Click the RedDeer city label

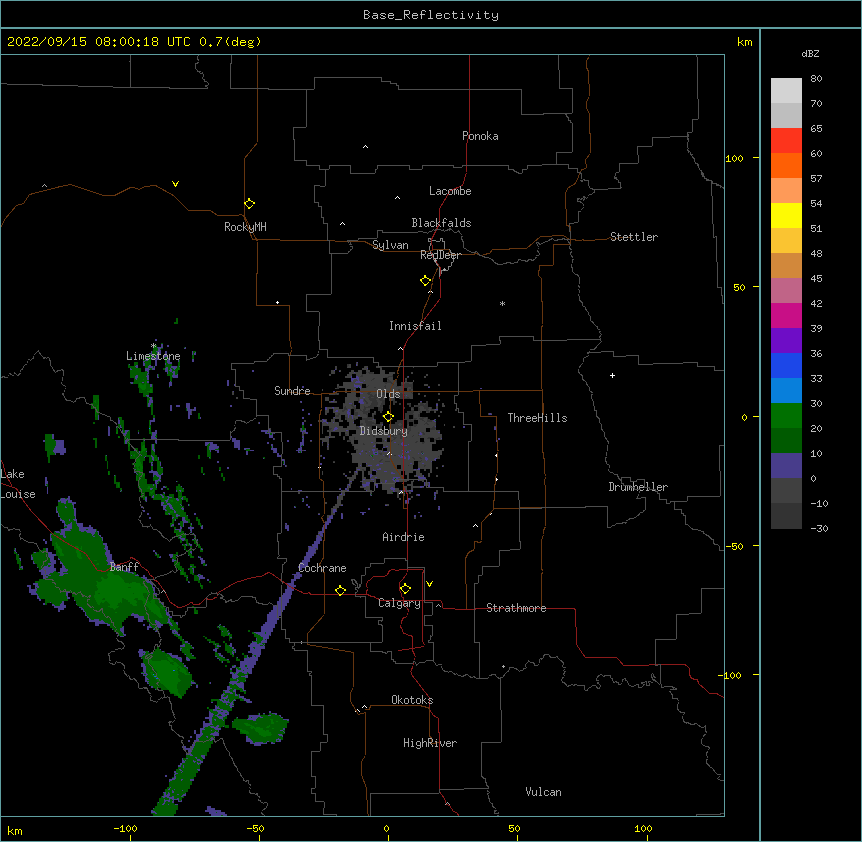click(x=440, y=255)
